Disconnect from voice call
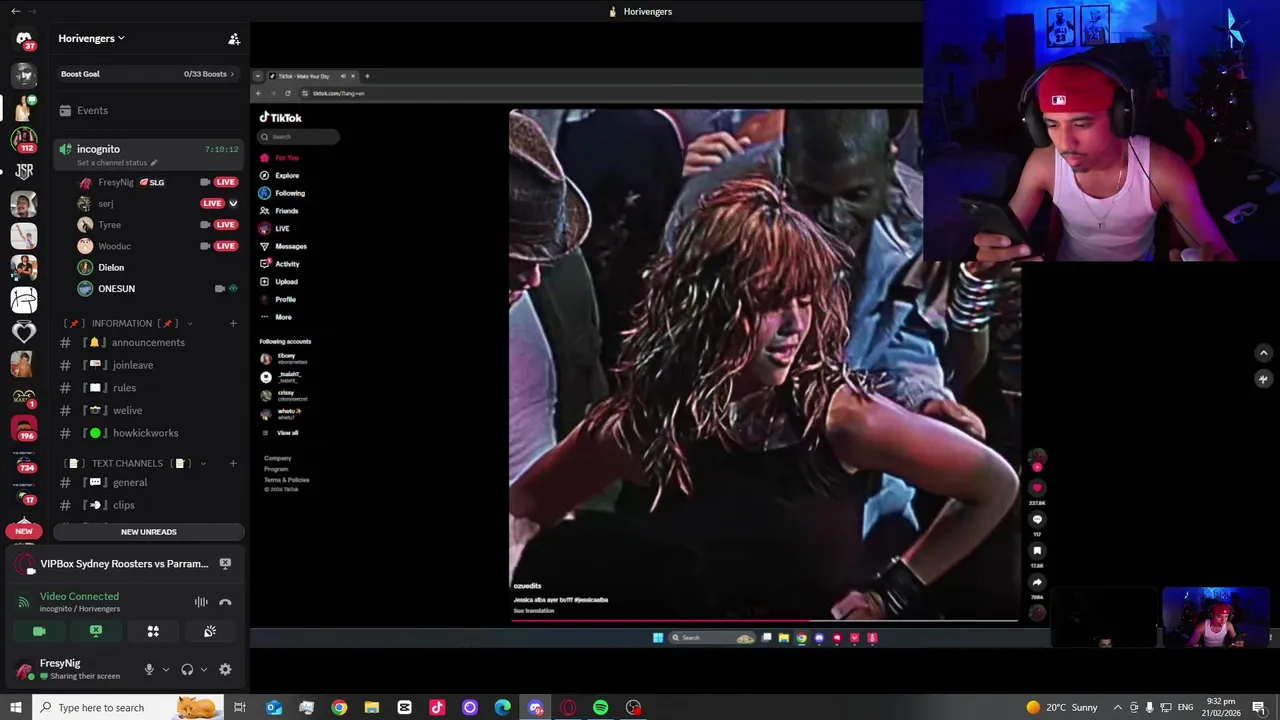 tap(225, 602)
